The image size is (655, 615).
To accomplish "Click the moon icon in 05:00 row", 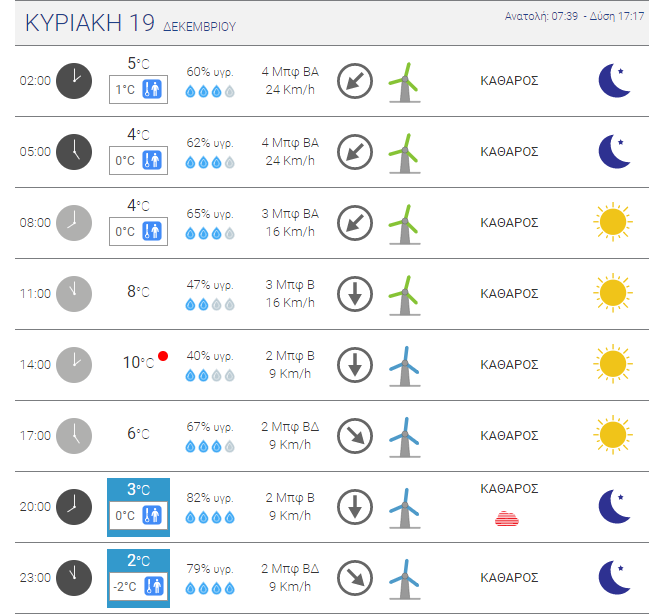I will (614, 152).
